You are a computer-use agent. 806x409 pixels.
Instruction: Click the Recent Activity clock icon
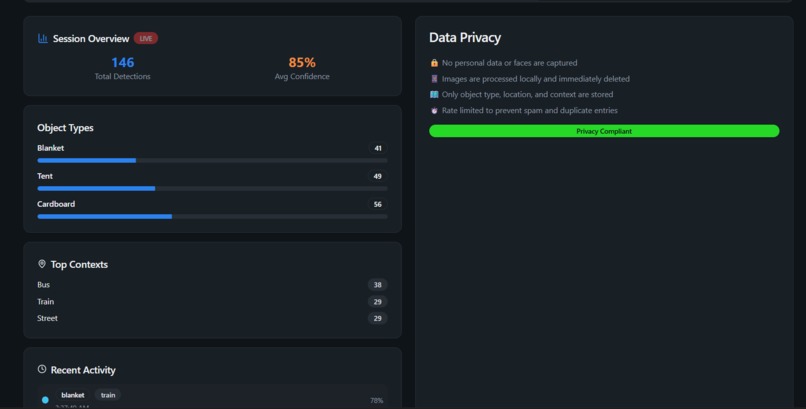tap(42, 369)
